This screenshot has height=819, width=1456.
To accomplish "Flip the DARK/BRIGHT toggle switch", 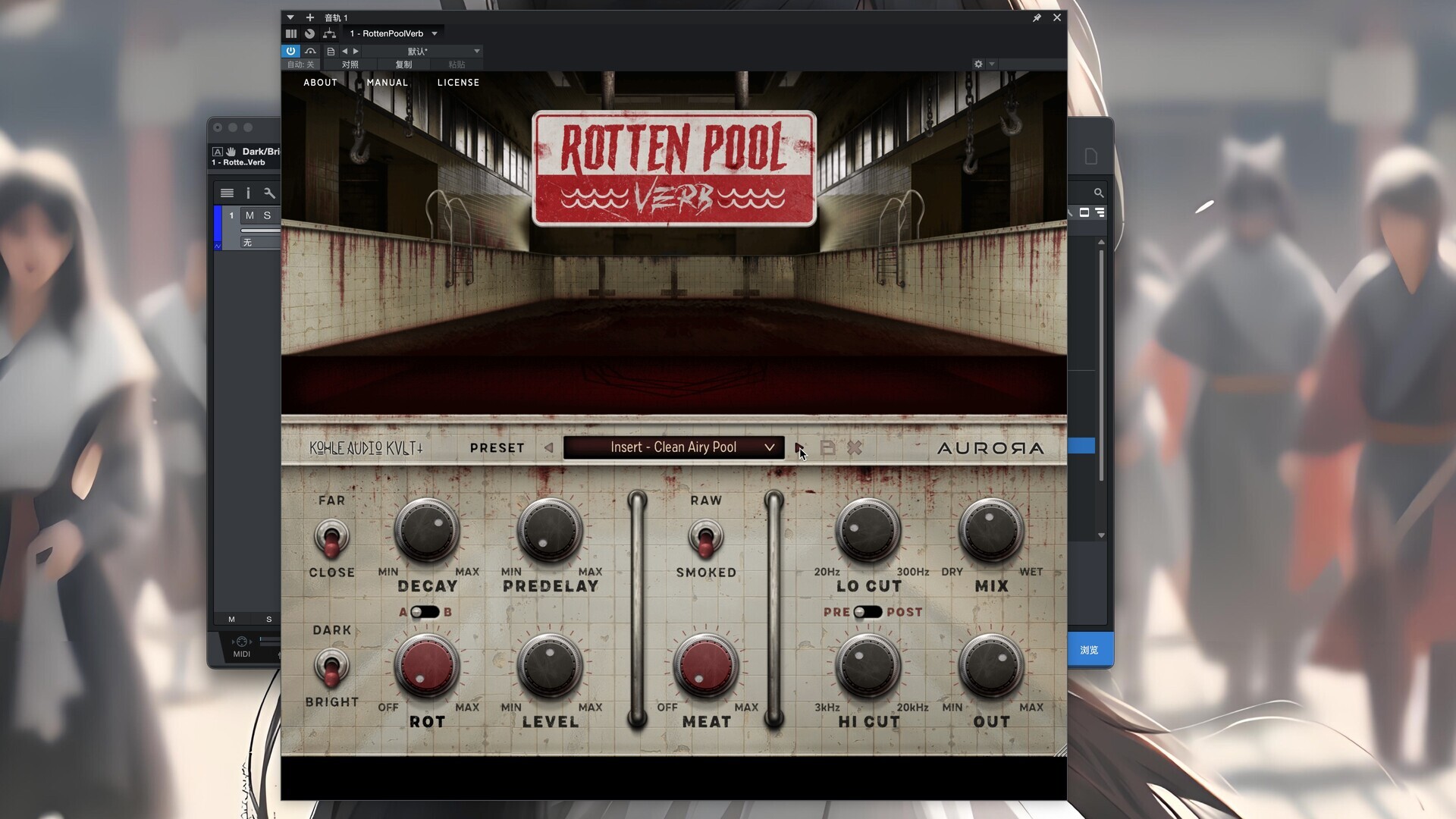I will point(331,667).
